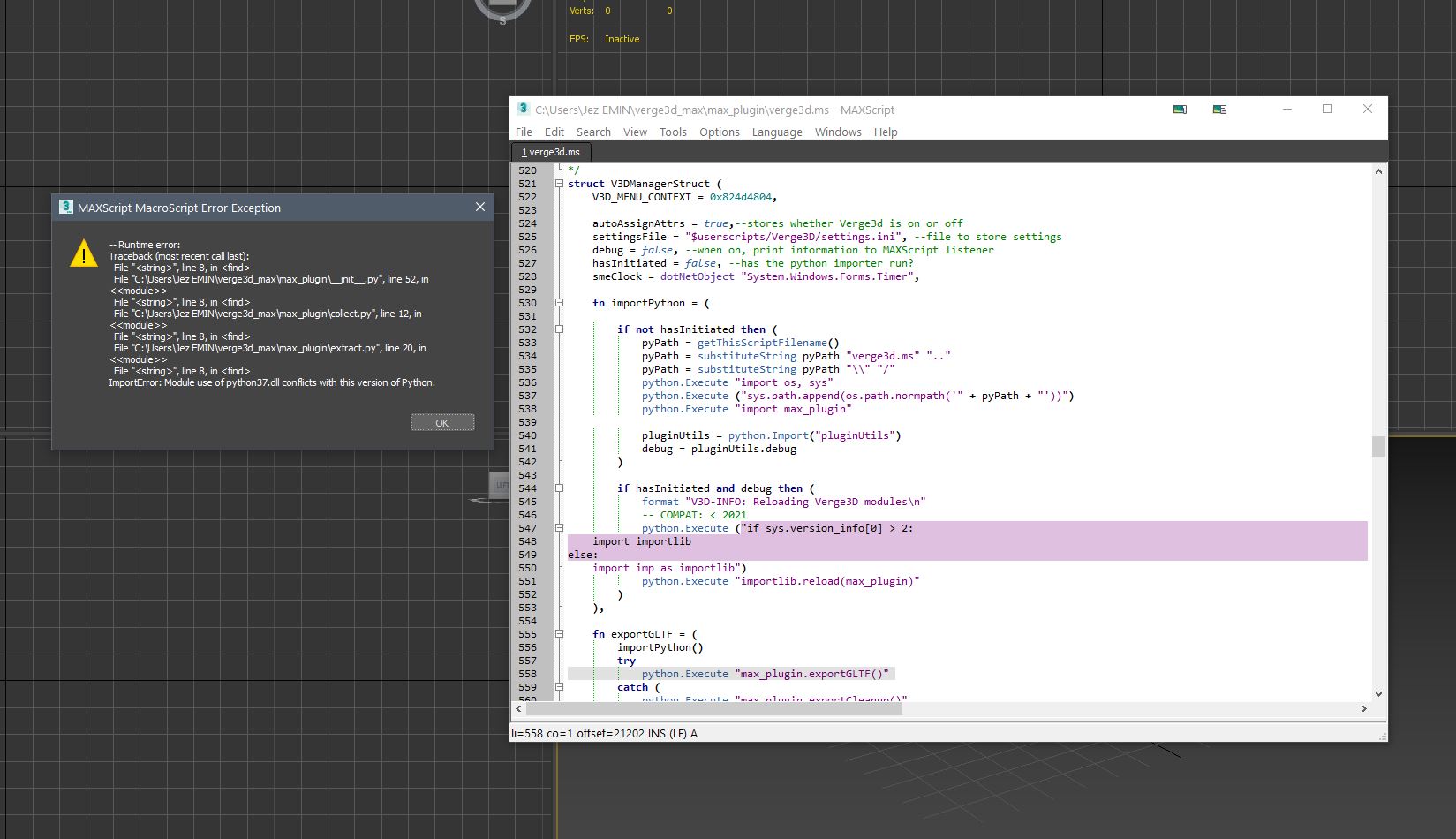Click the 'collect.py, line 12' traceback line

pyautogui.click(x=268, y=314)
